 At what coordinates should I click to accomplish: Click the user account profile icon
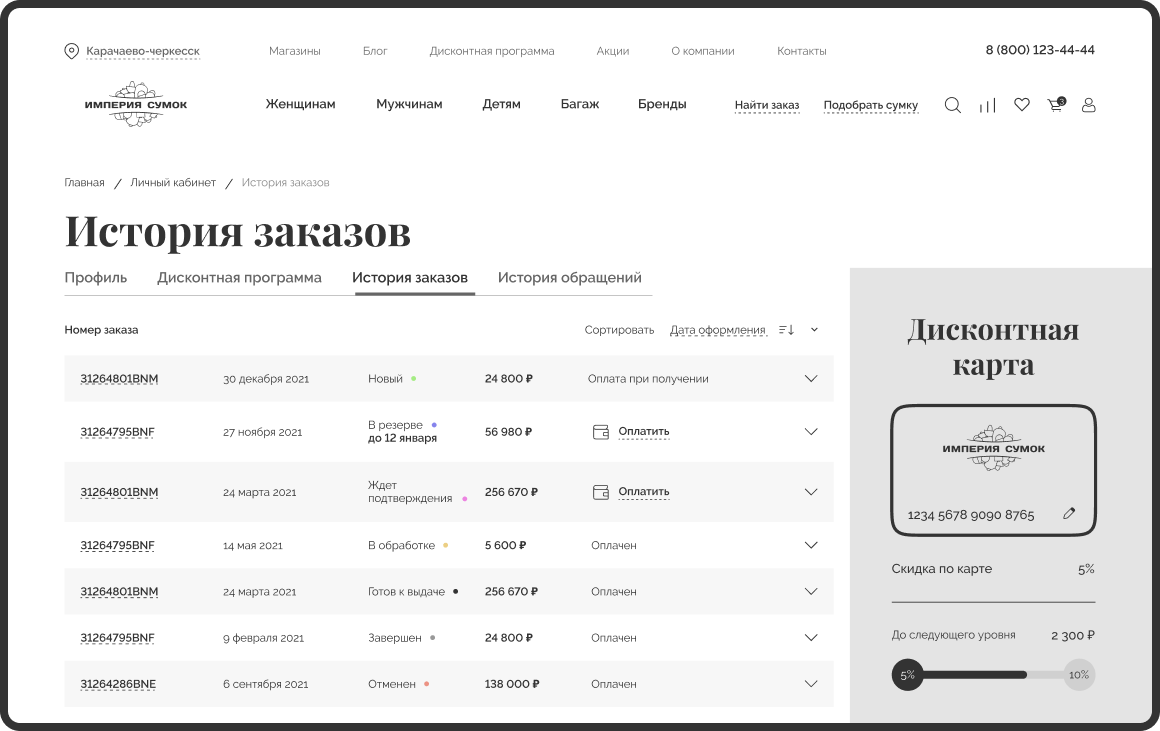coord(1089,105)
